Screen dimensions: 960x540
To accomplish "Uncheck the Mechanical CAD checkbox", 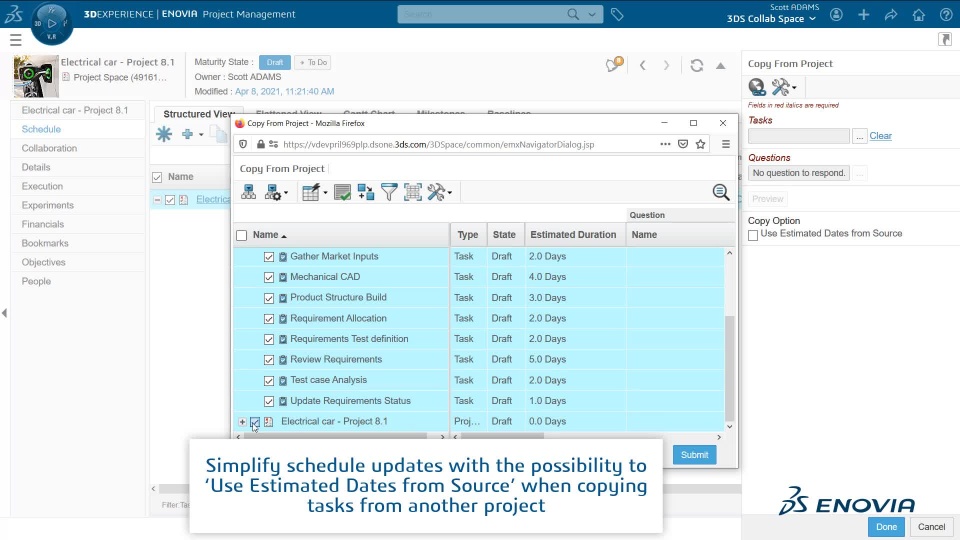I will click(x=269, y=277).
